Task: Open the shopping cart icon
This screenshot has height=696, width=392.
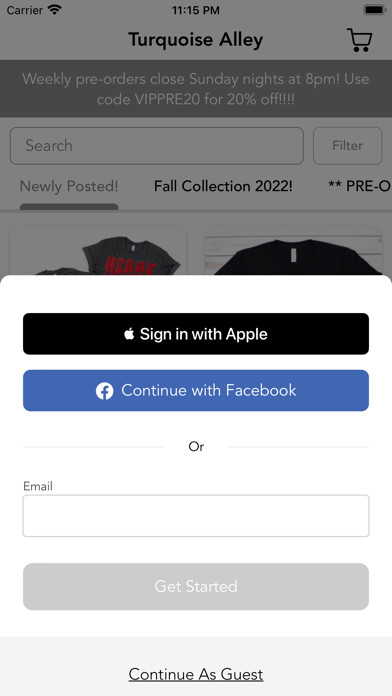Action: (359, 40)
